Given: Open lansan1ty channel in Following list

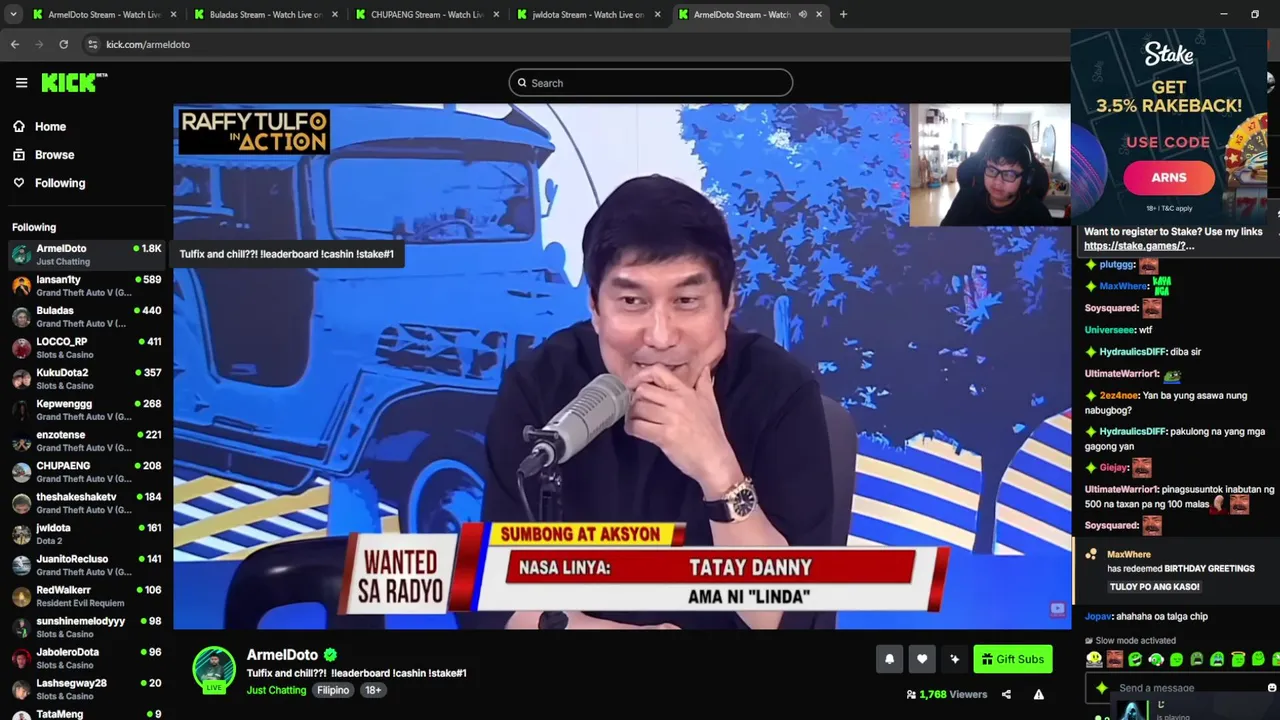Looking at the screenshot, I should point(86,286).
